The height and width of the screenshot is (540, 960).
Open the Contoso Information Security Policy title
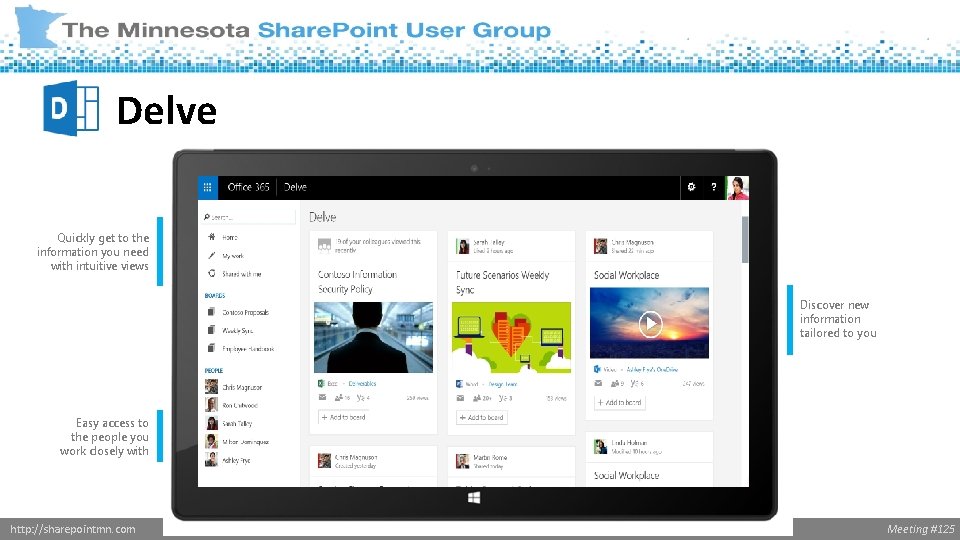click(x=357, y=282)
